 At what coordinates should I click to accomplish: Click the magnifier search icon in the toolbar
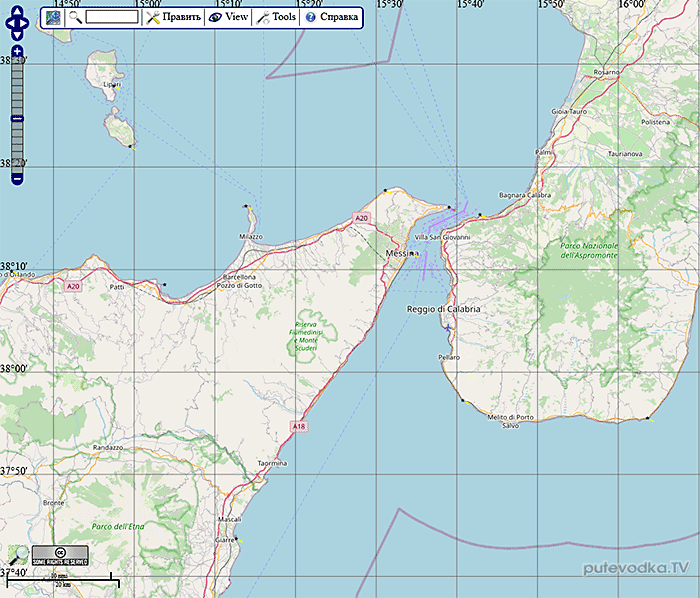coord(75,17)
